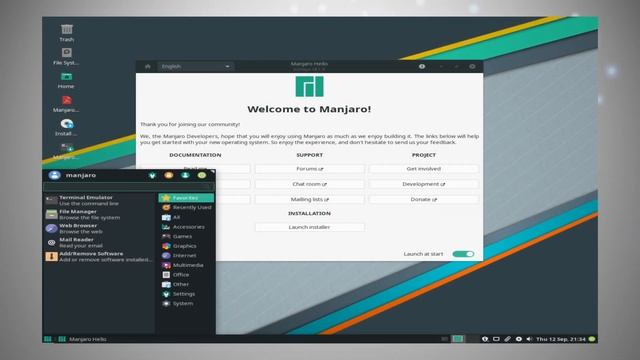Launch Terminal Emulator from favorites
Screen dimensions: 640x360
(x=99, y=200)
